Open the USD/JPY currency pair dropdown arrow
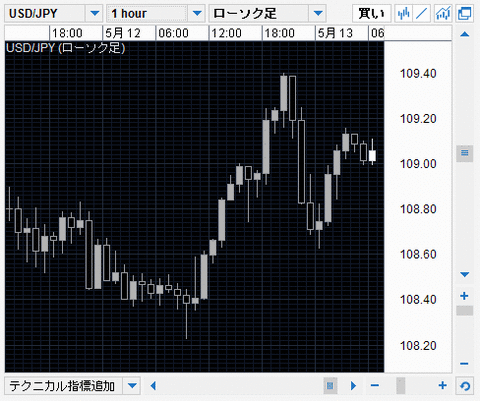480x401 pixels. click(95, 13)
